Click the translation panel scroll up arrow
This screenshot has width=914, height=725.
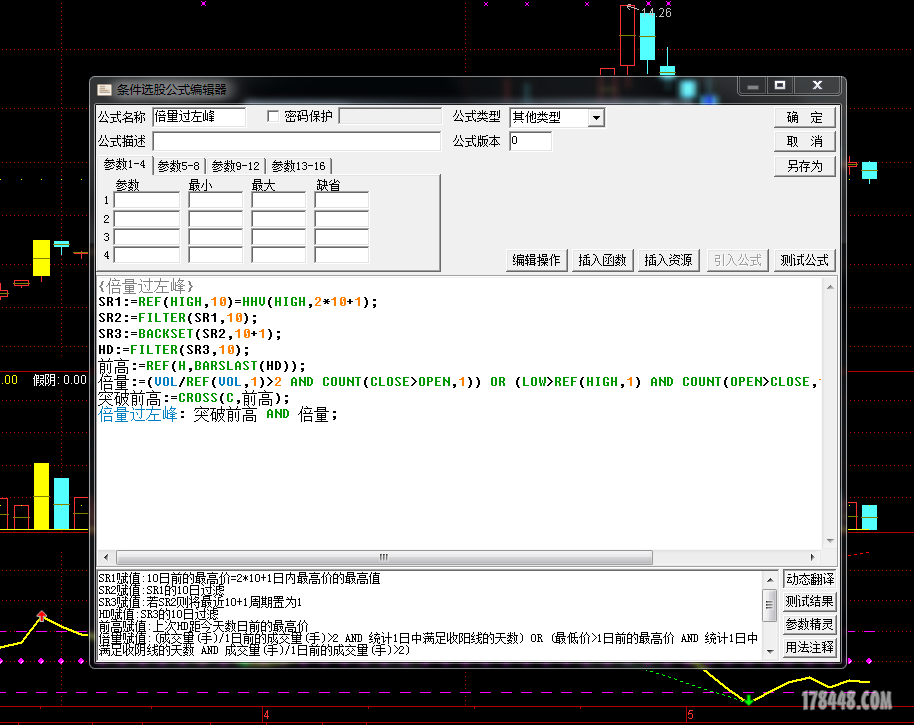[x=770, y=580]
